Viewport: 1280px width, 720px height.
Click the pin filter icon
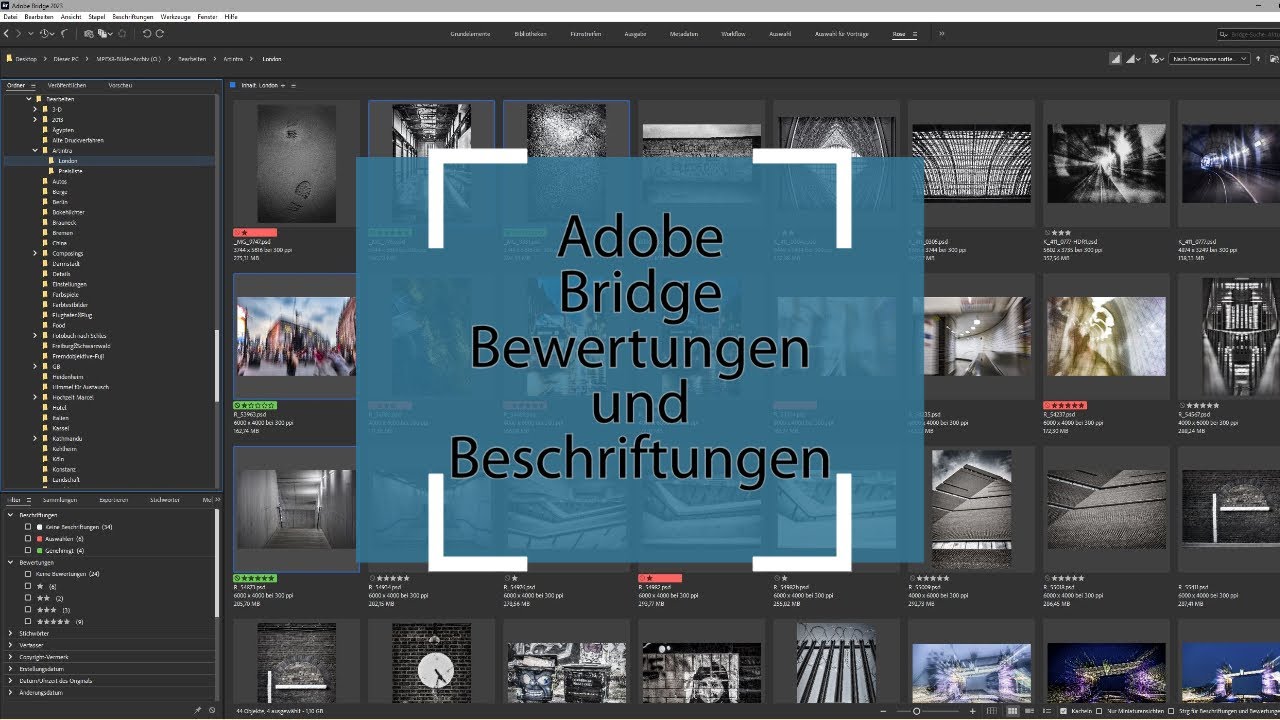coord(197,709)
